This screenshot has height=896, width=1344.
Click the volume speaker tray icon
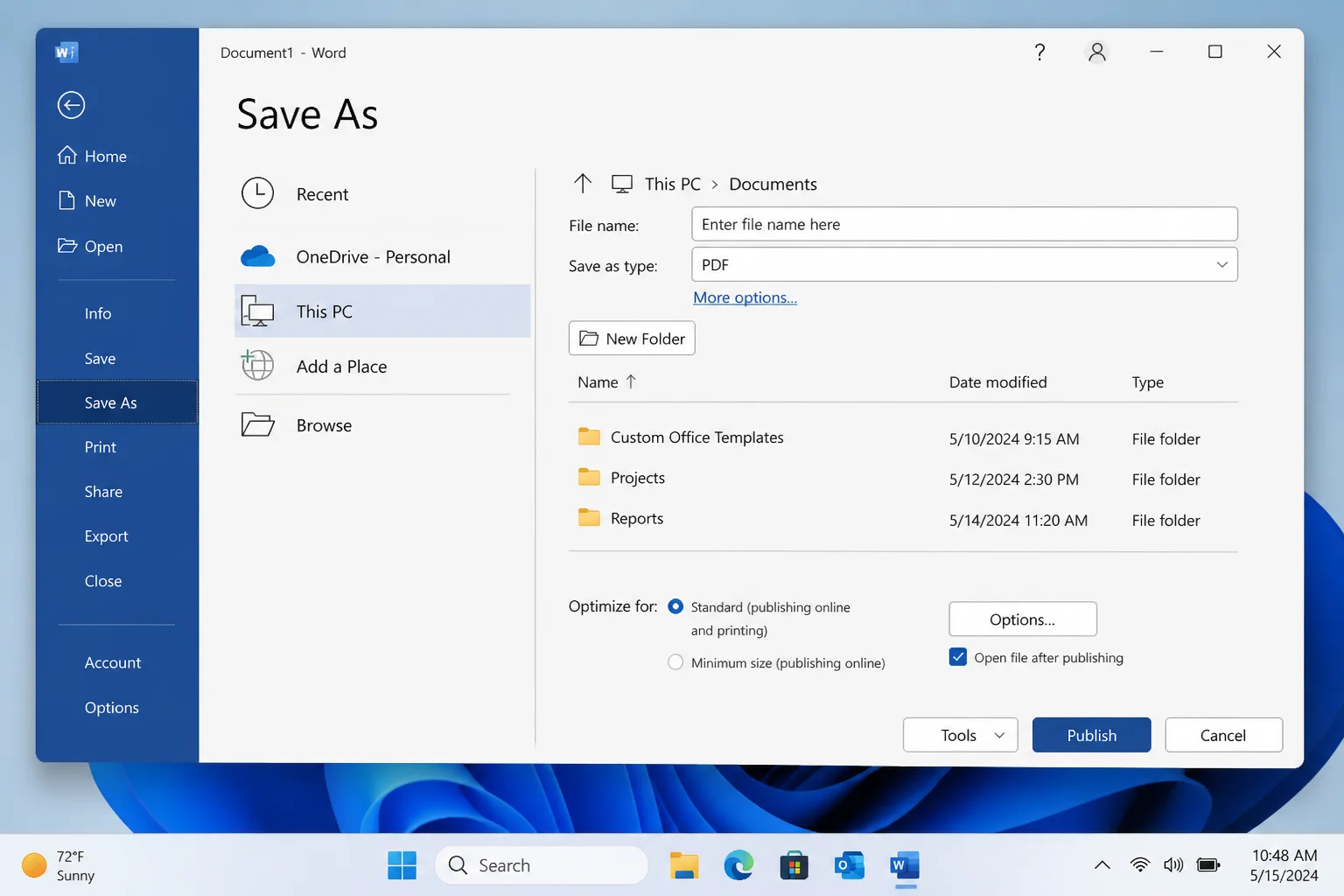1173,865
